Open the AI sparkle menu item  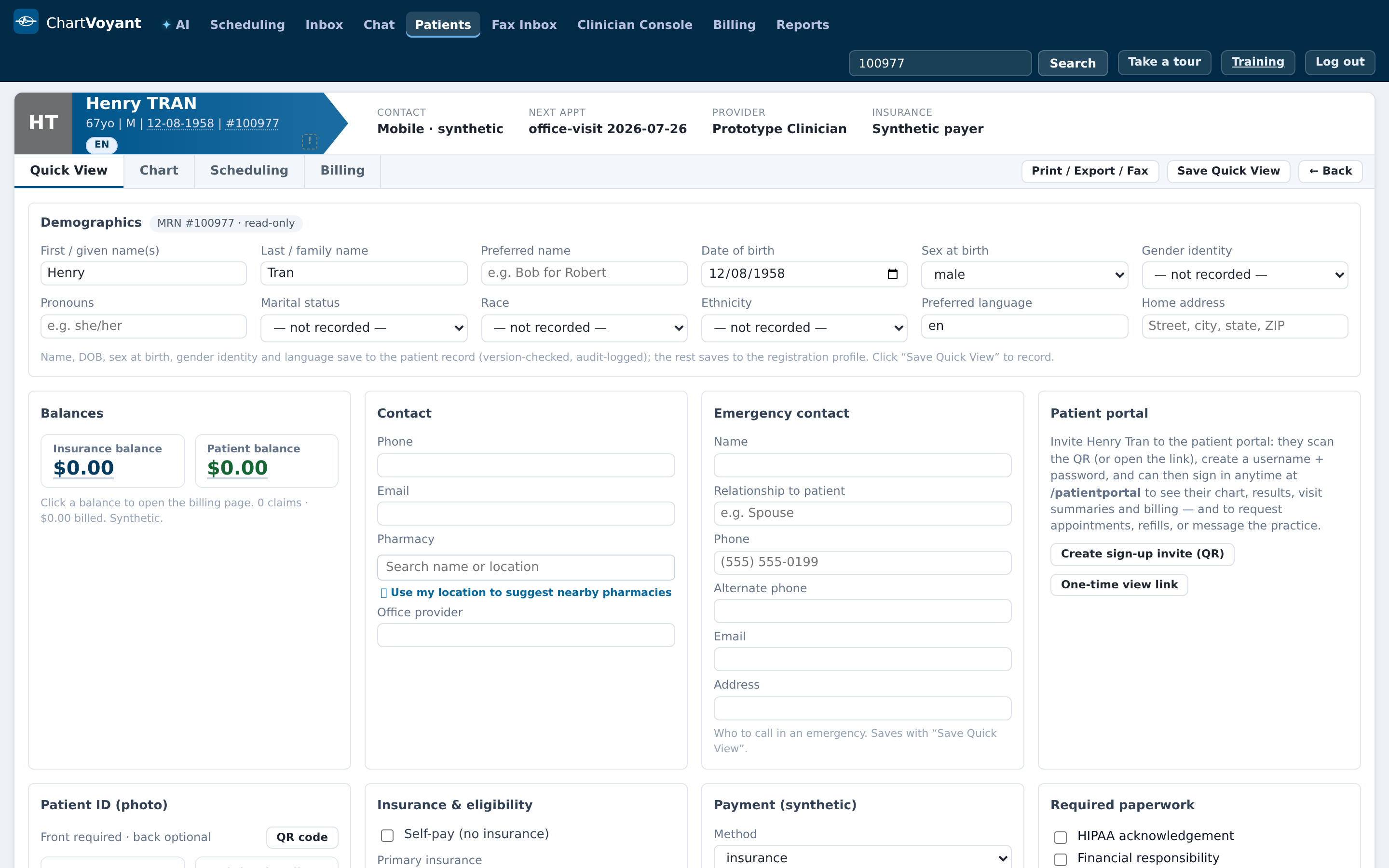click(176, 25)
